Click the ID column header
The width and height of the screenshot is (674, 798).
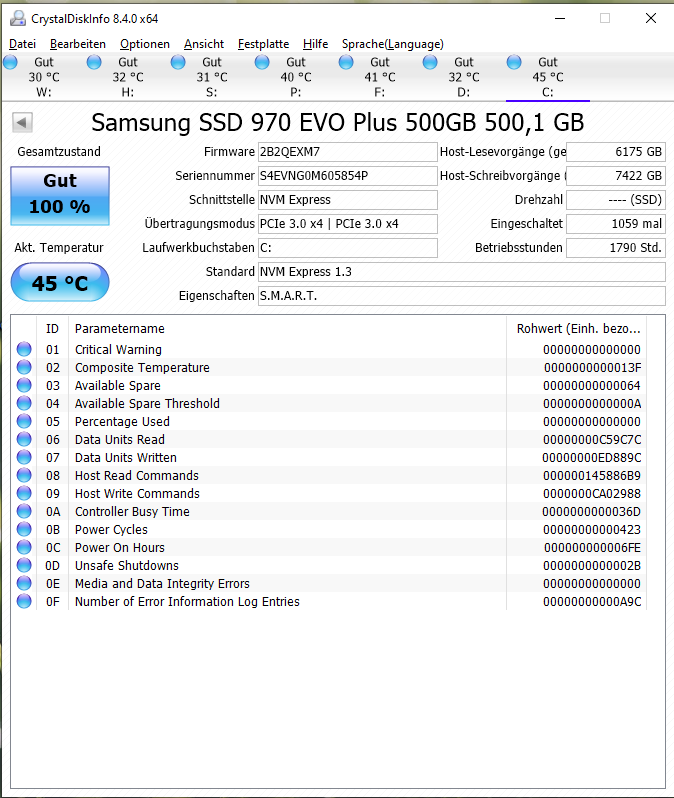tap(52, 329)
